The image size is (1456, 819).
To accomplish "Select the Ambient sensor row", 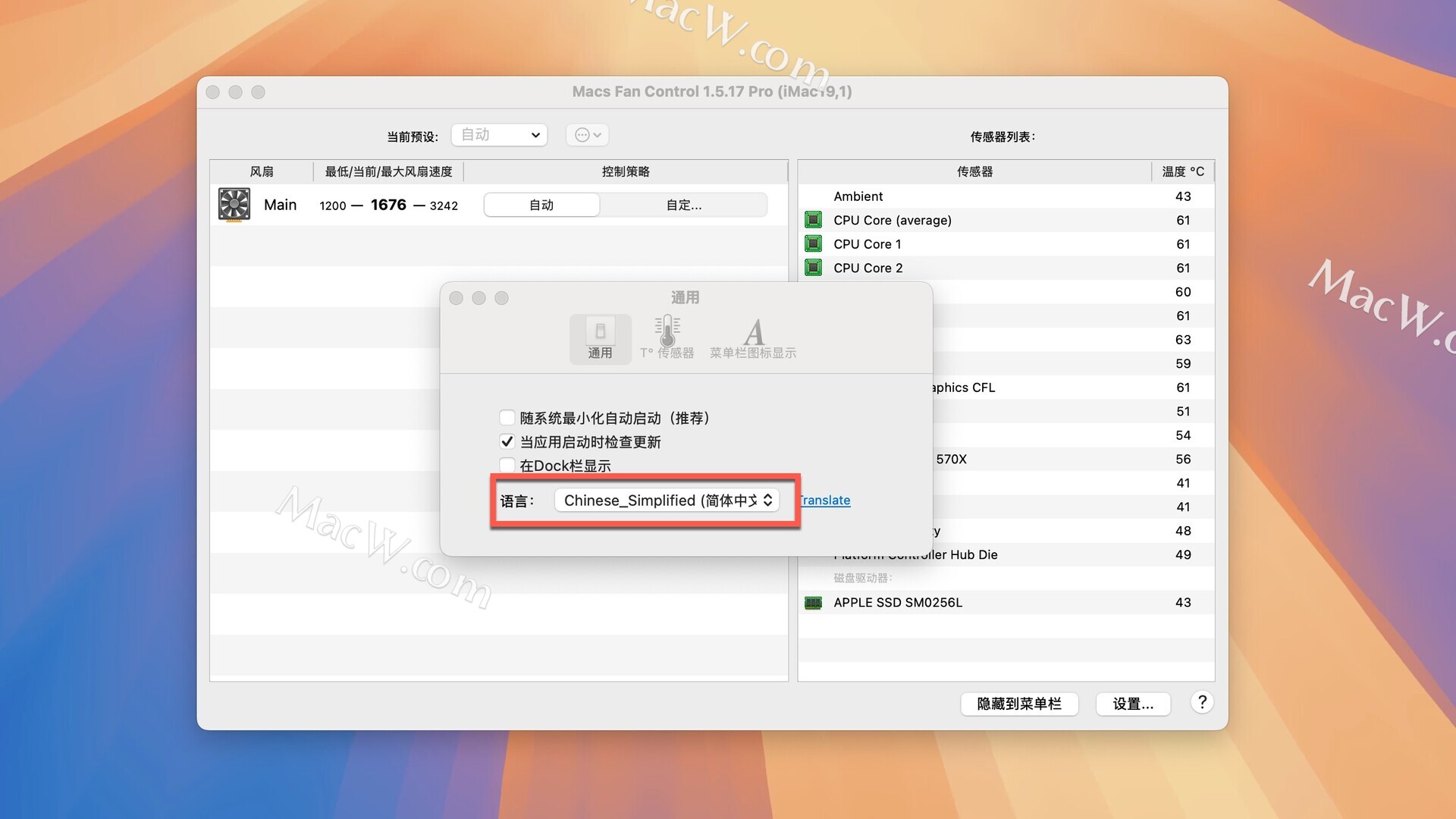I will [1006, 196].
